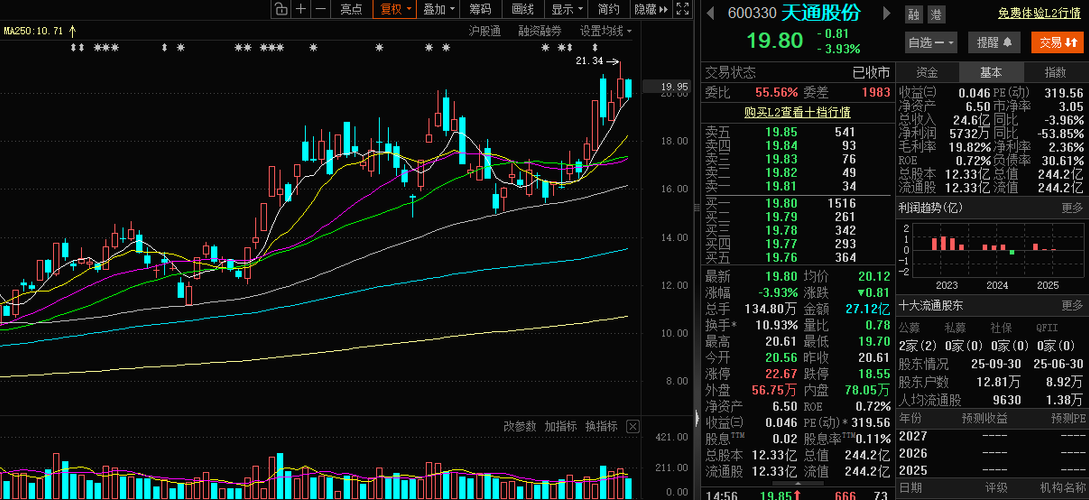Click the 2027 forecast row
The image size is (1089, 500).
pyautogui.click(x=992, y=435)
